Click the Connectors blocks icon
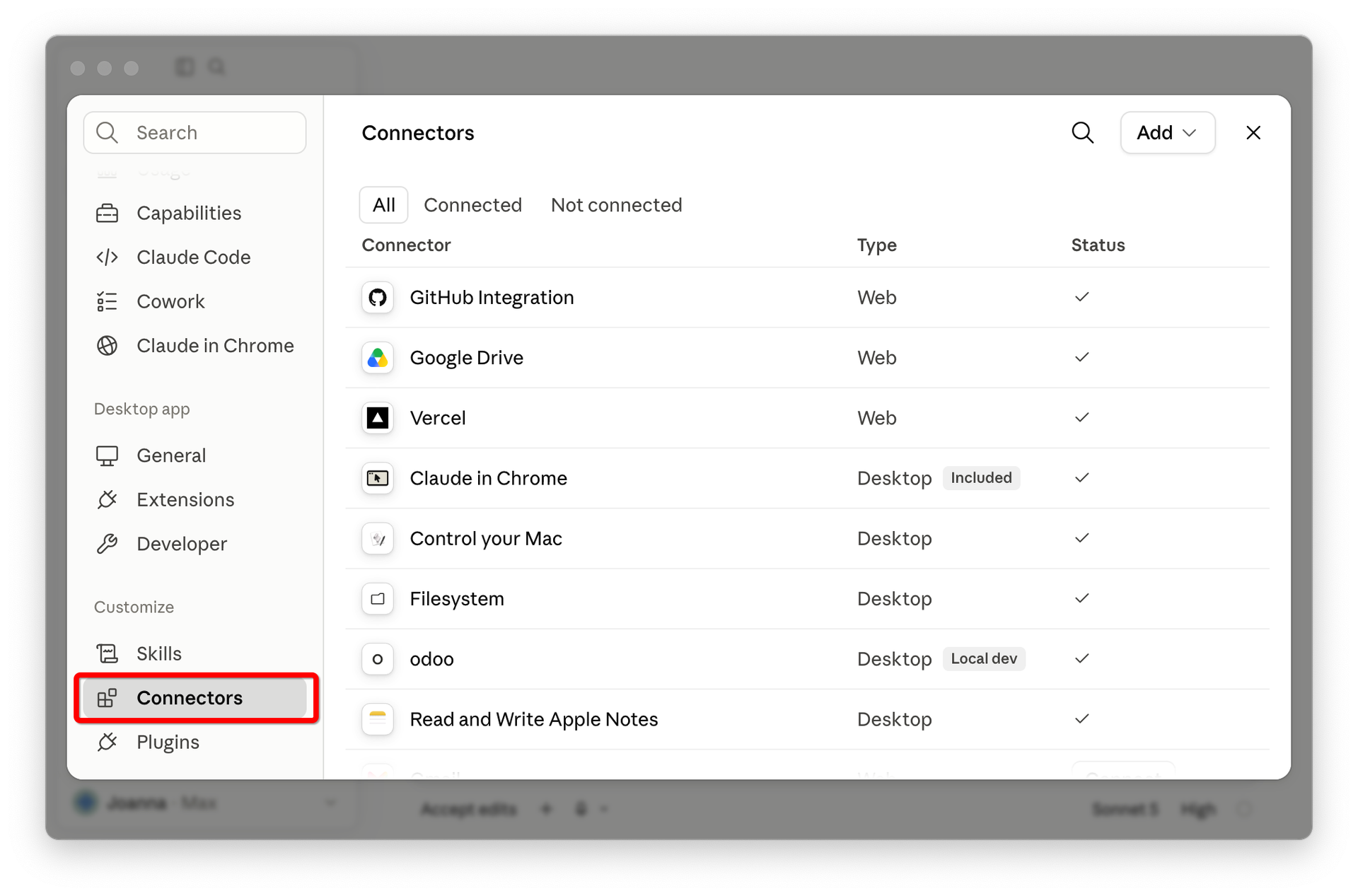 click(x=107, y=698)
